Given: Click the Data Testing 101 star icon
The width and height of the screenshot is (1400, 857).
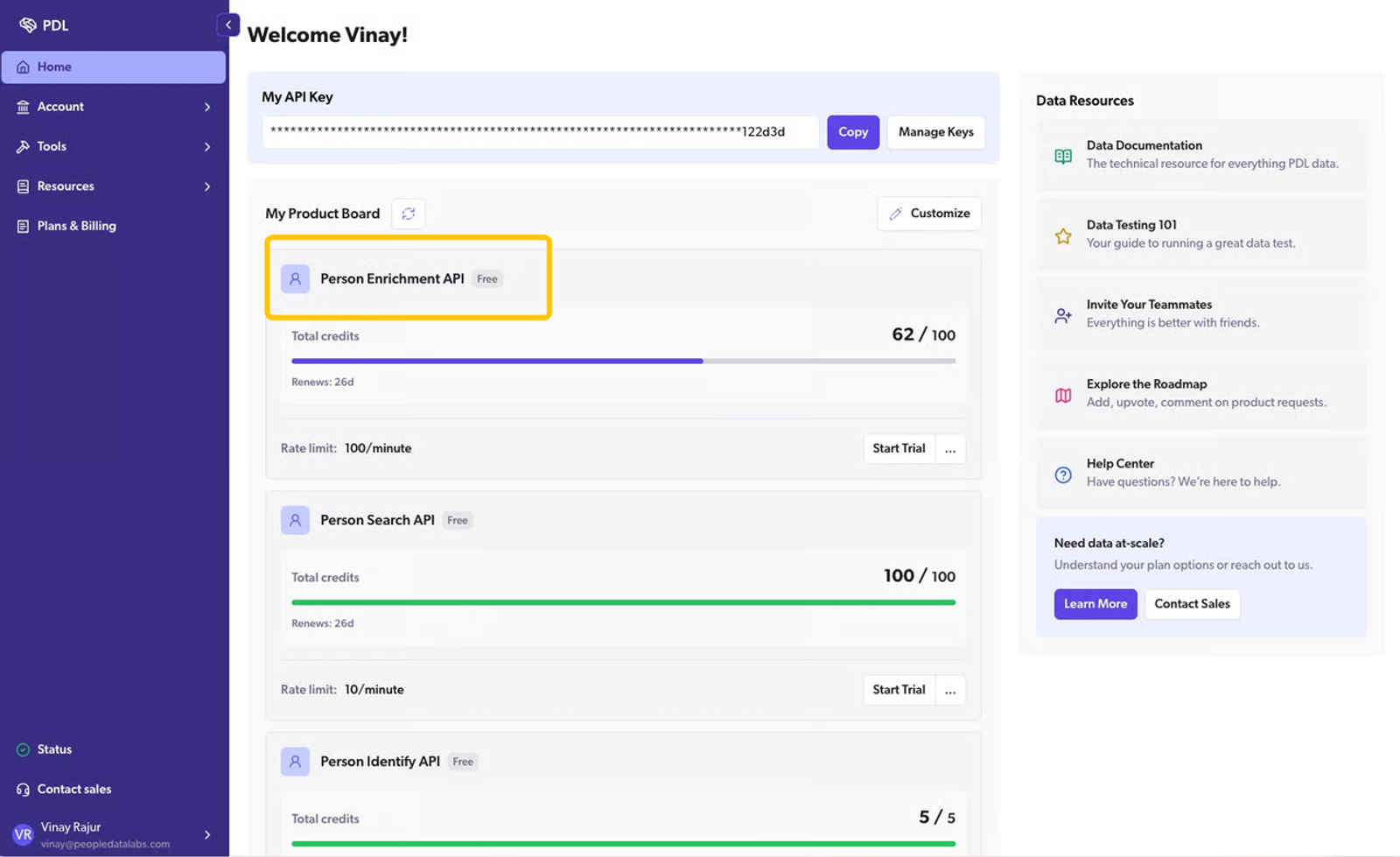Looking at the screenshot, I should (x=1063, y=236).
